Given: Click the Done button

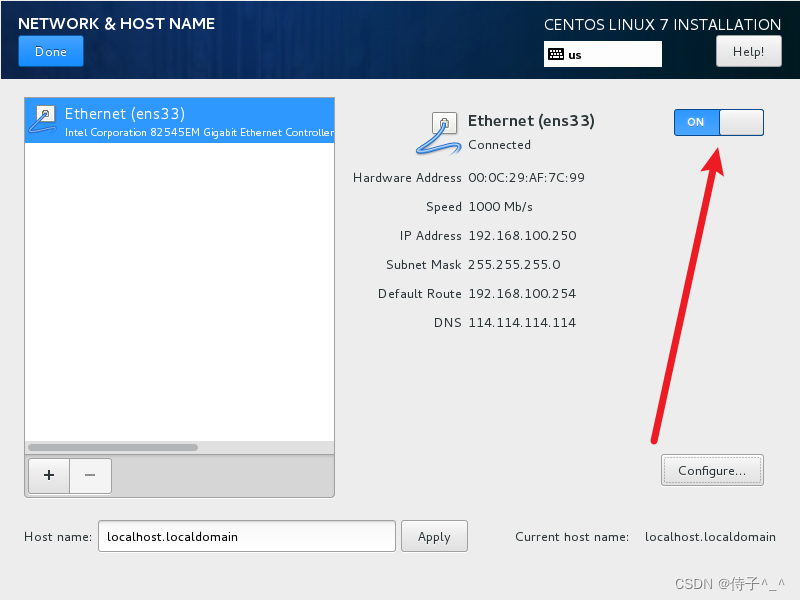Looking at the screenshot, I should pyautogui.click(x=51, y=52).
